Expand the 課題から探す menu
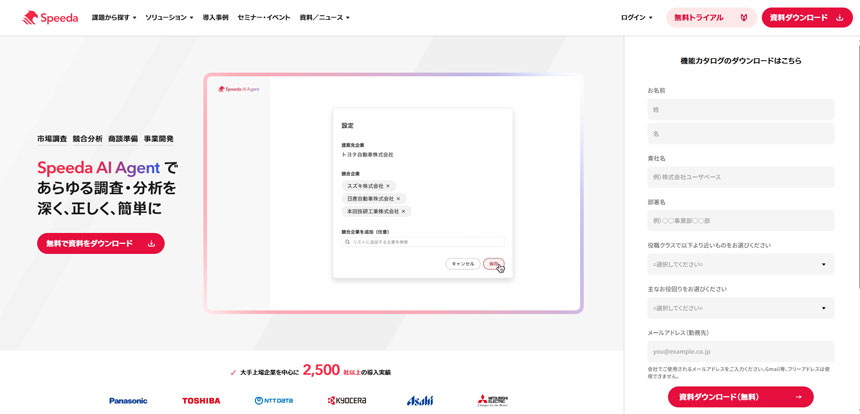 coord(114,18)
